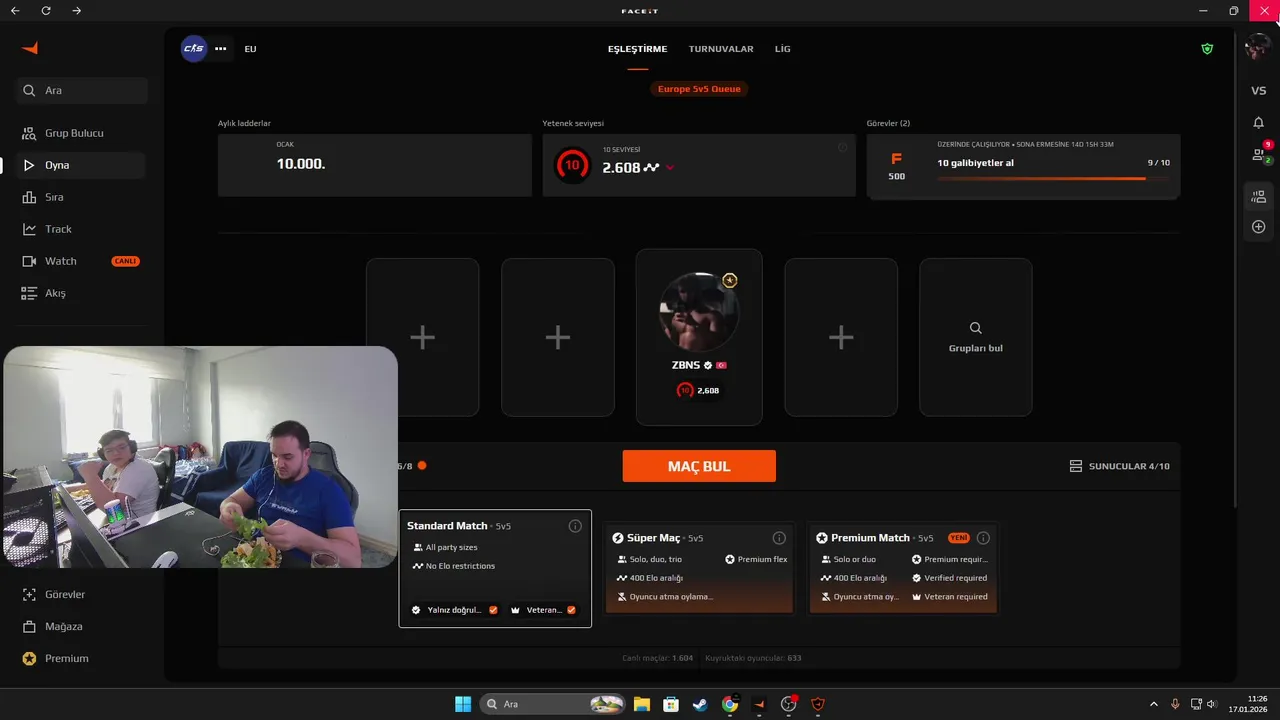Open the three-dots game switcher menu
The height and width of the screenshot is (720, 1280).
click(221, 48)
